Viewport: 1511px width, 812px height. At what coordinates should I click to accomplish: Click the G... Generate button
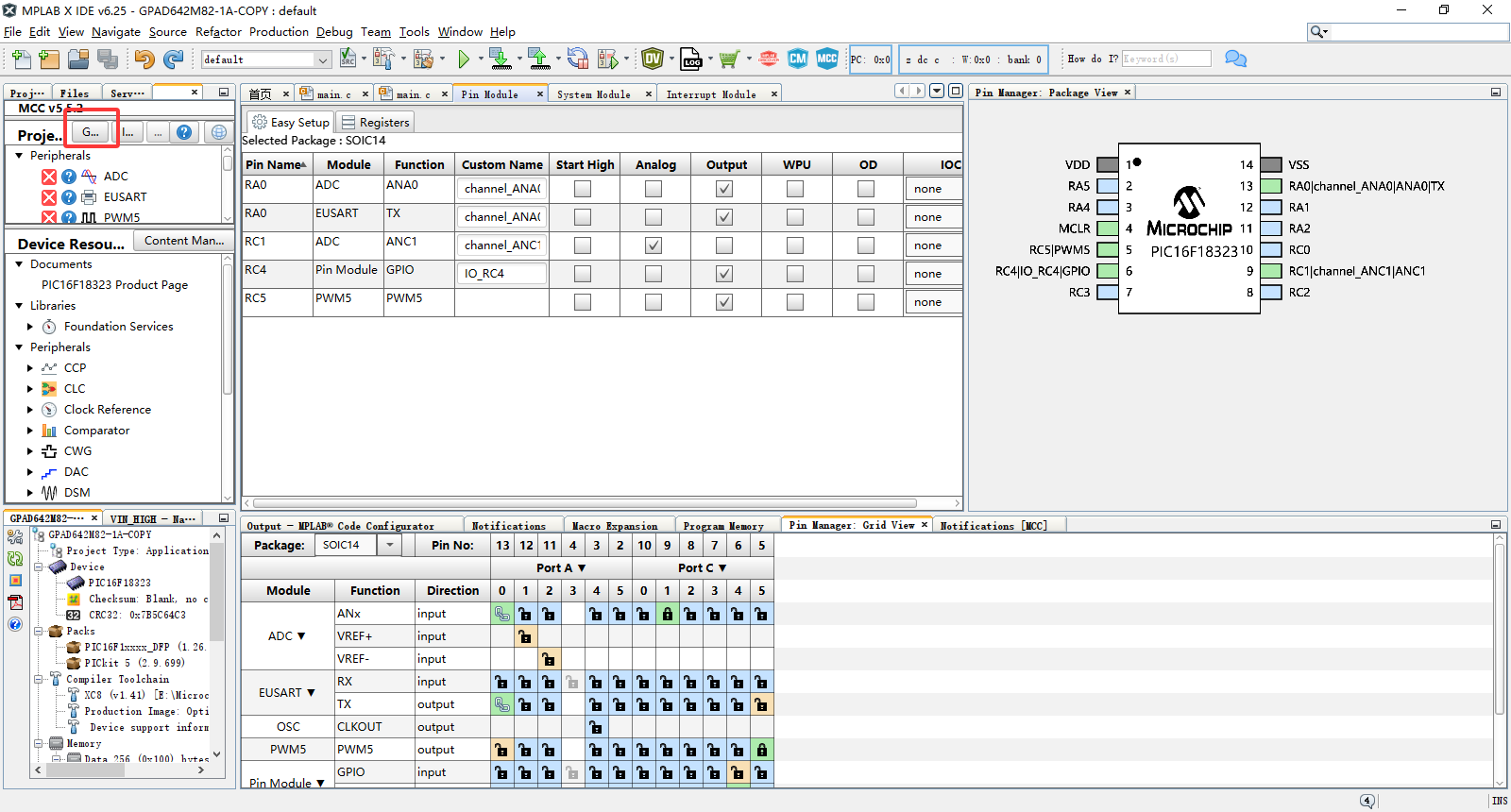coord(91,132)
